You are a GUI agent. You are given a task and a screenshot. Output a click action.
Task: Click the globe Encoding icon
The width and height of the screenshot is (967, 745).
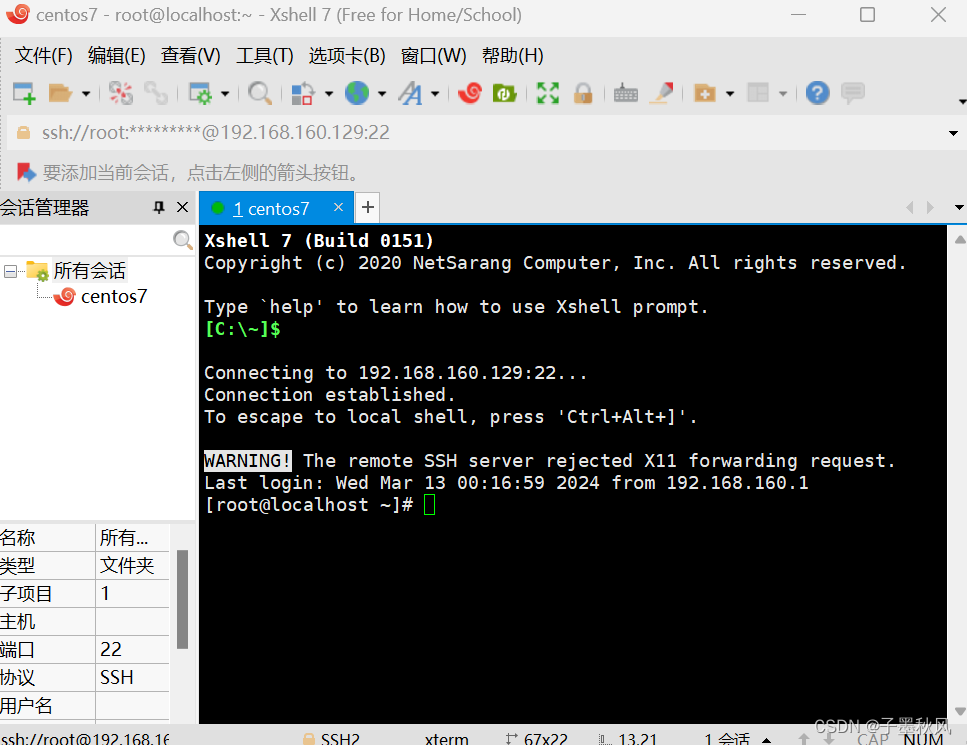356,94
